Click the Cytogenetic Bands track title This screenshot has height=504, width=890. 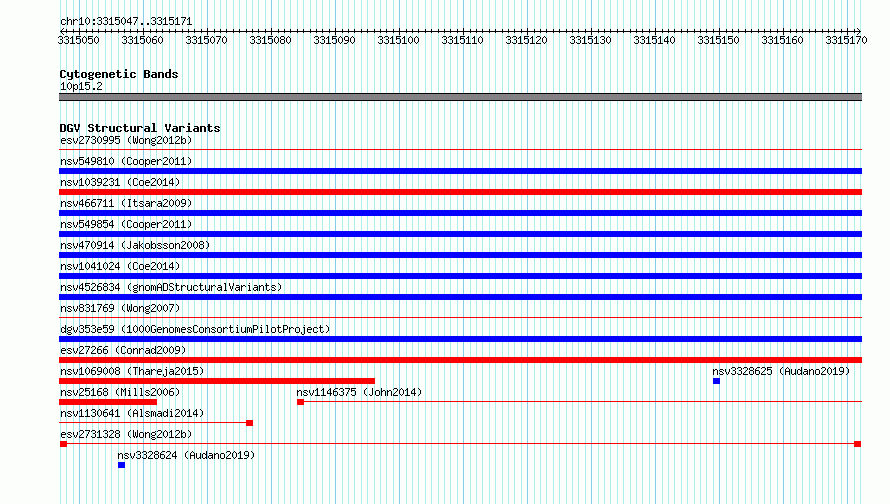(x=119, y=74)
